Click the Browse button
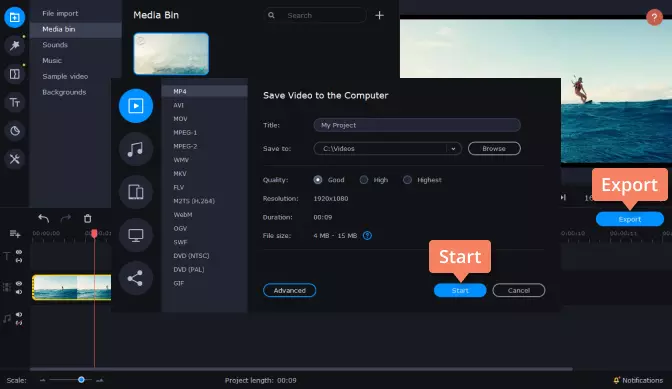672x389 pixels. [494, 149]
